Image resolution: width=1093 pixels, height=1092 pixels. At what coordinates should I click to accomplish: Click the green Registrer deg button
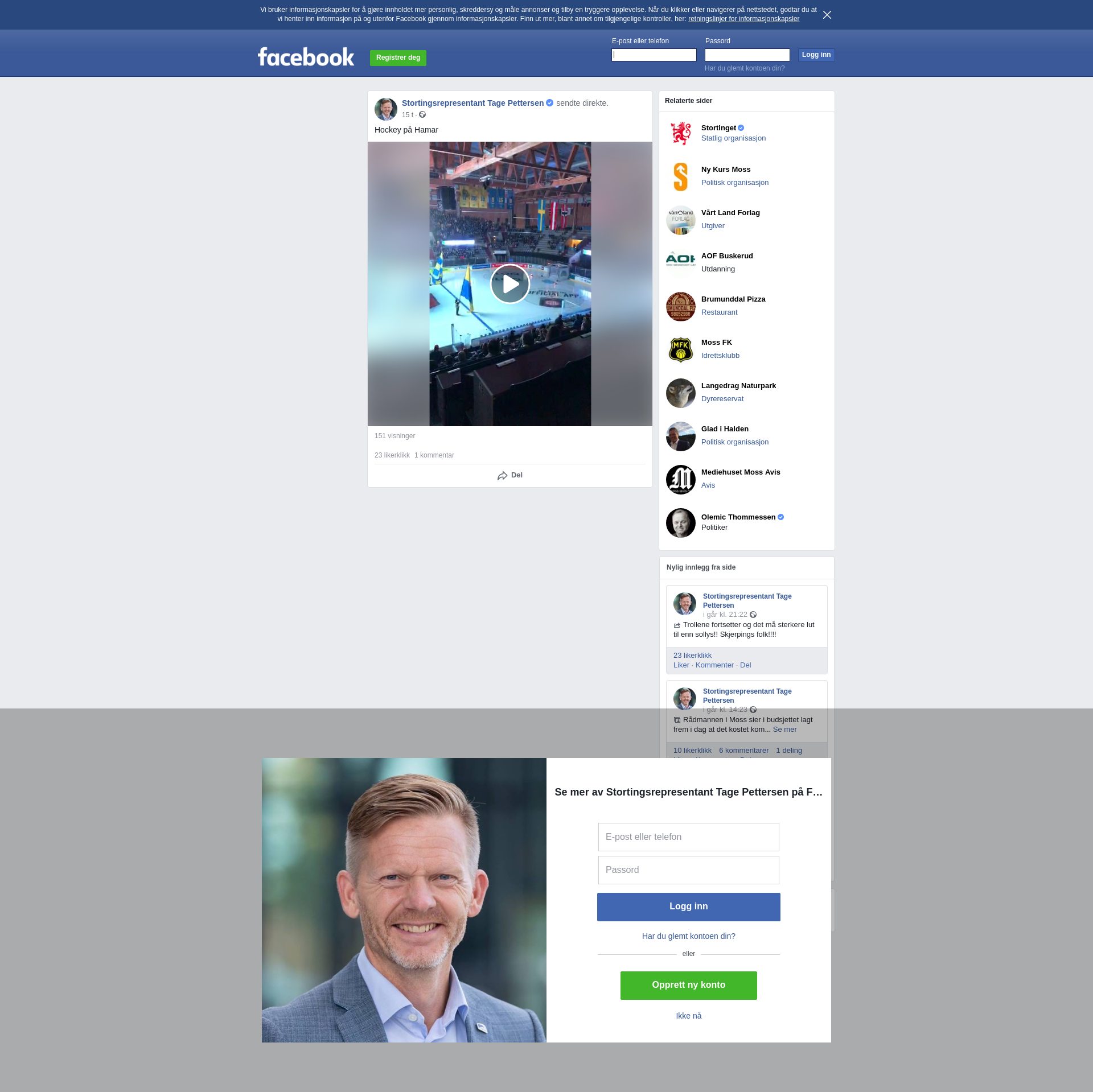[398, 58]
